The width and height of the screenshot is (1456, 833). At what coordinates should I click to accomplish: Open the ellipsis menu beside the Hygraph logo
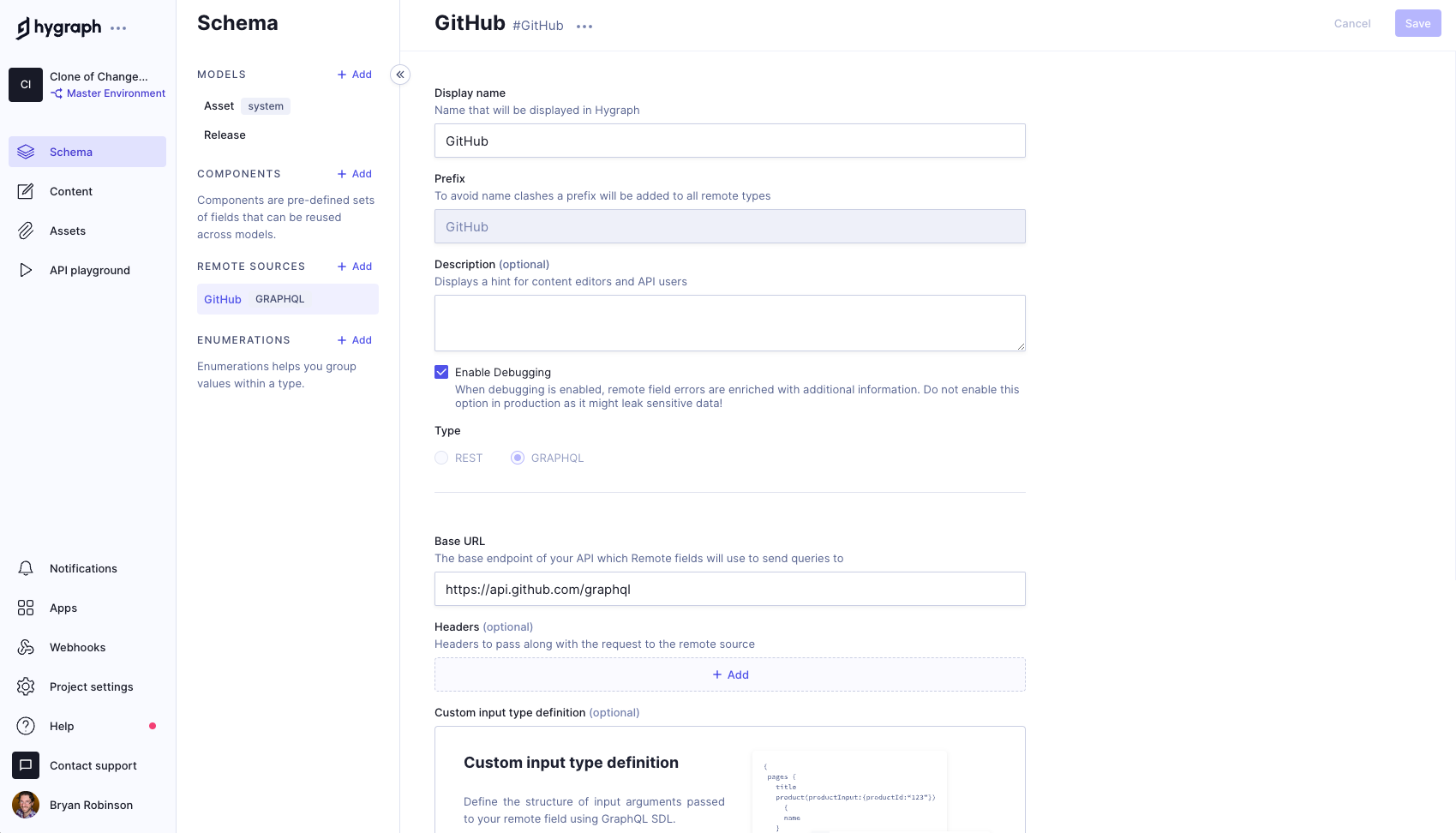(118, 27)
